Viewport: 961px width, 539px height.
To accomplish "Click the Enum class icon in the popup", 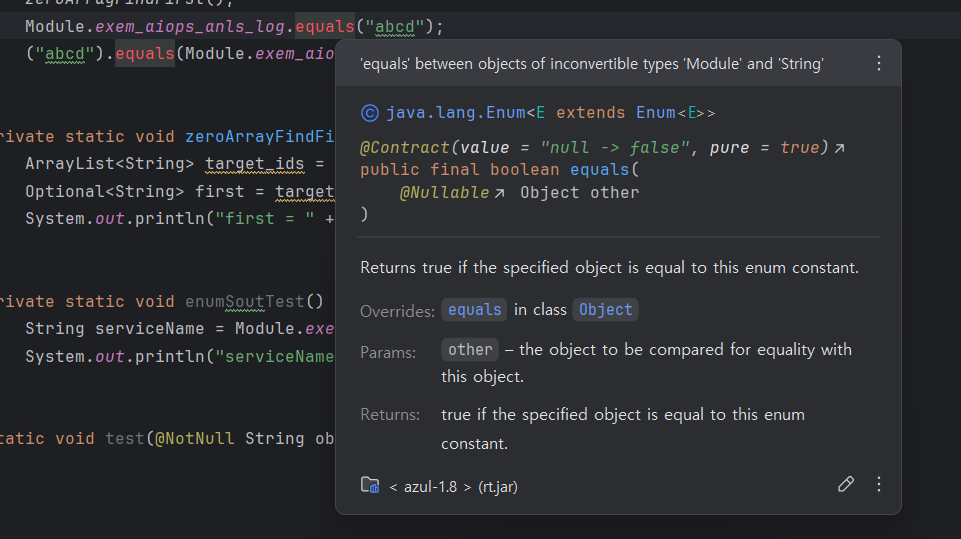I will pos(370,113).
